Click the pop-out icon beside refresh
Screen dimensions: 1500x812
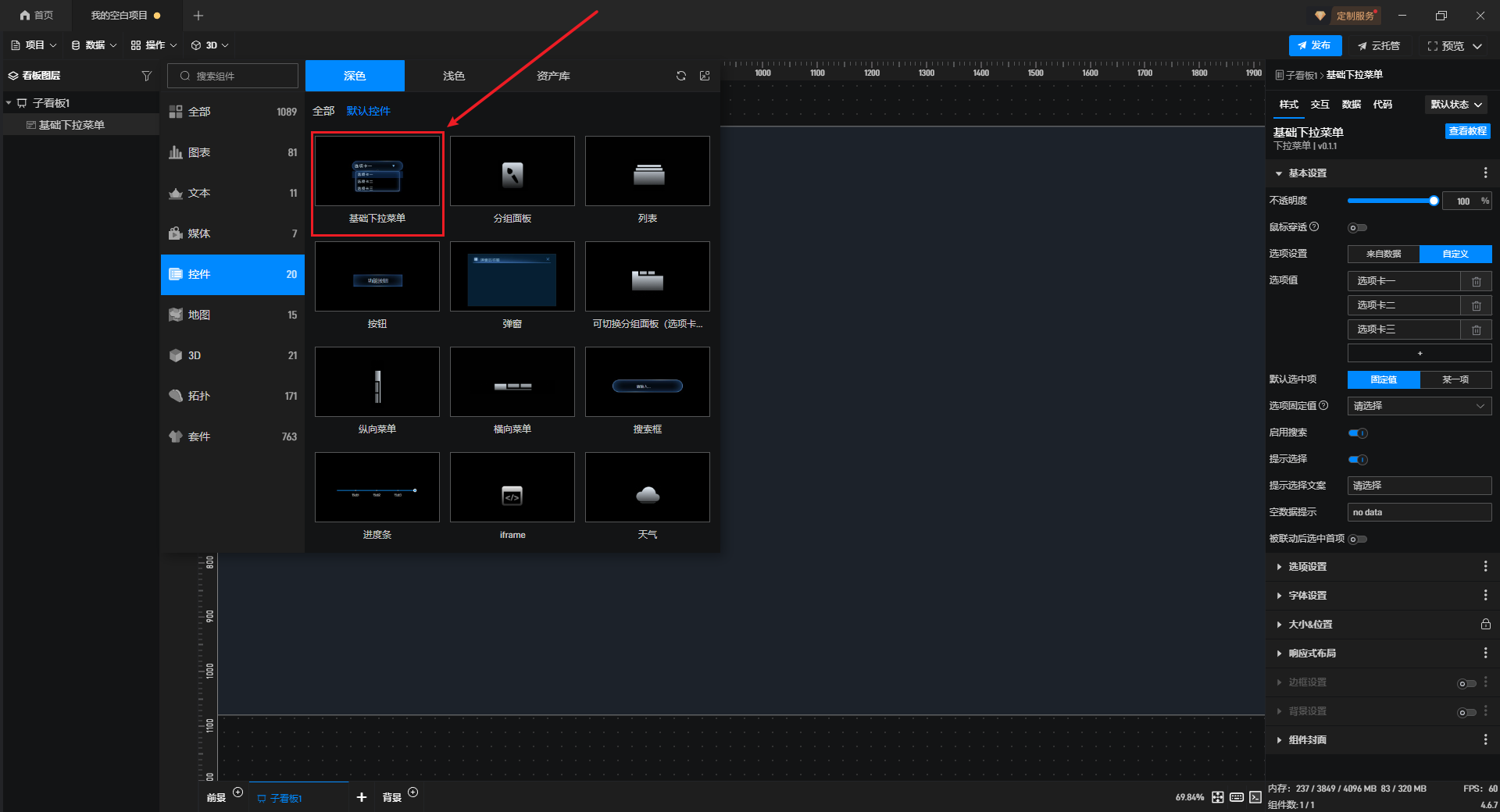pos(705,76)
